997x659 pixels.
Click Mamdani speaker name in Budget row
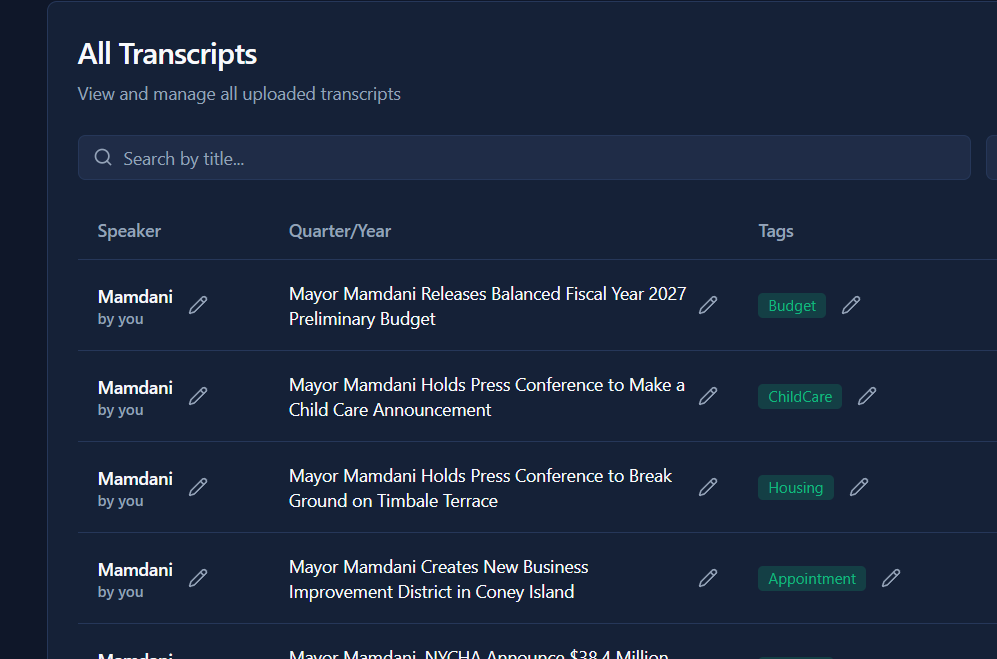point(135,296)
